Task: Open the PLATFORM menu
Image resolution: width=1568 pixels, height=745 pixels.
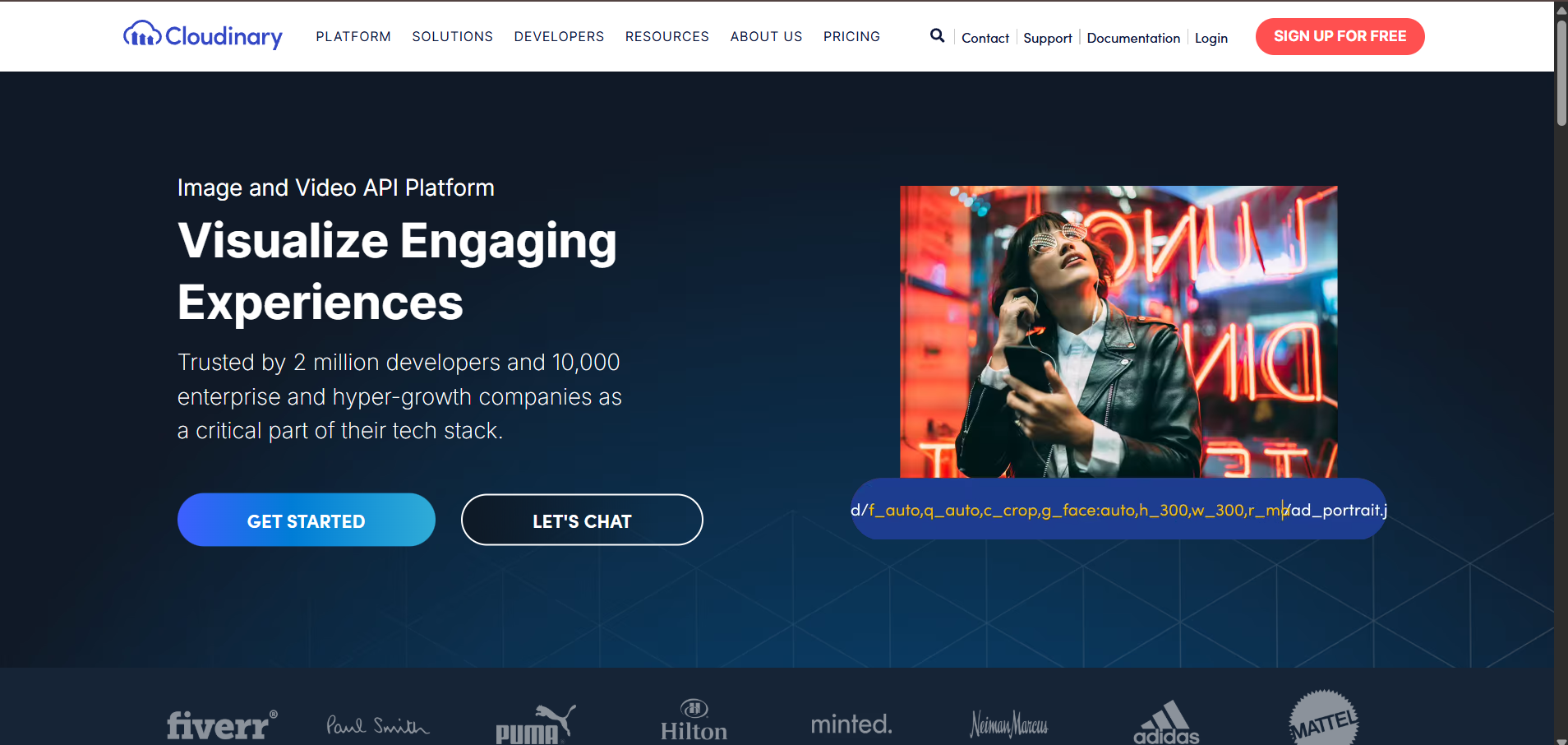Action: click(x=353, y=36)
